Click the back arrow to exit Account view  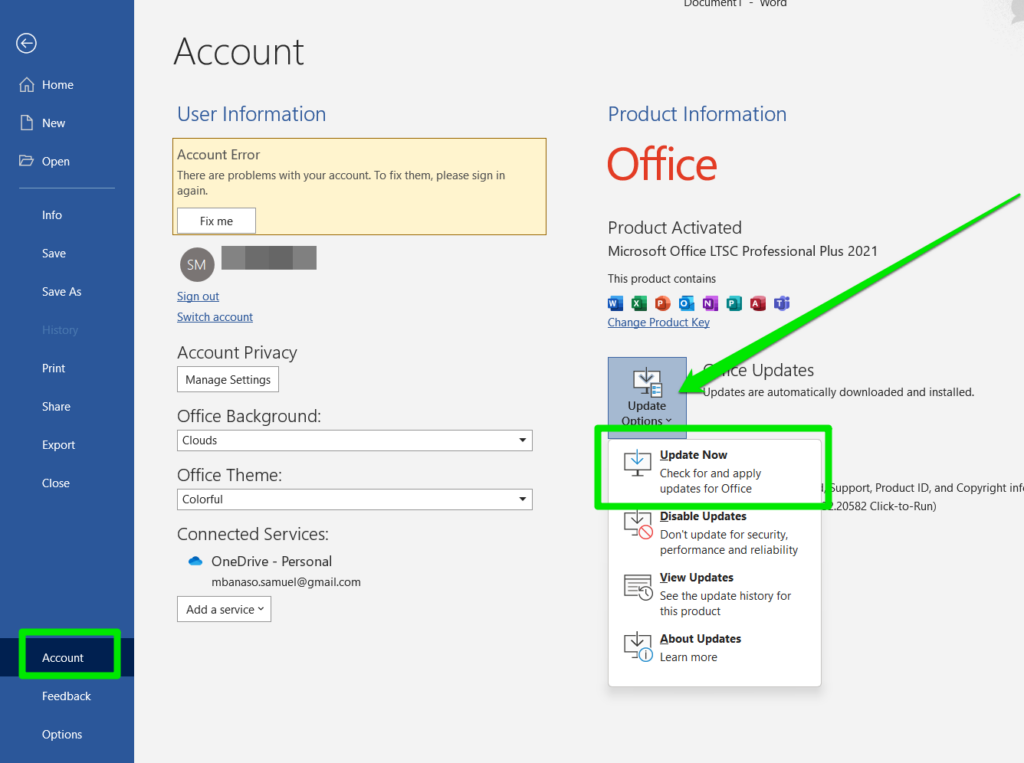coord(25,43)
